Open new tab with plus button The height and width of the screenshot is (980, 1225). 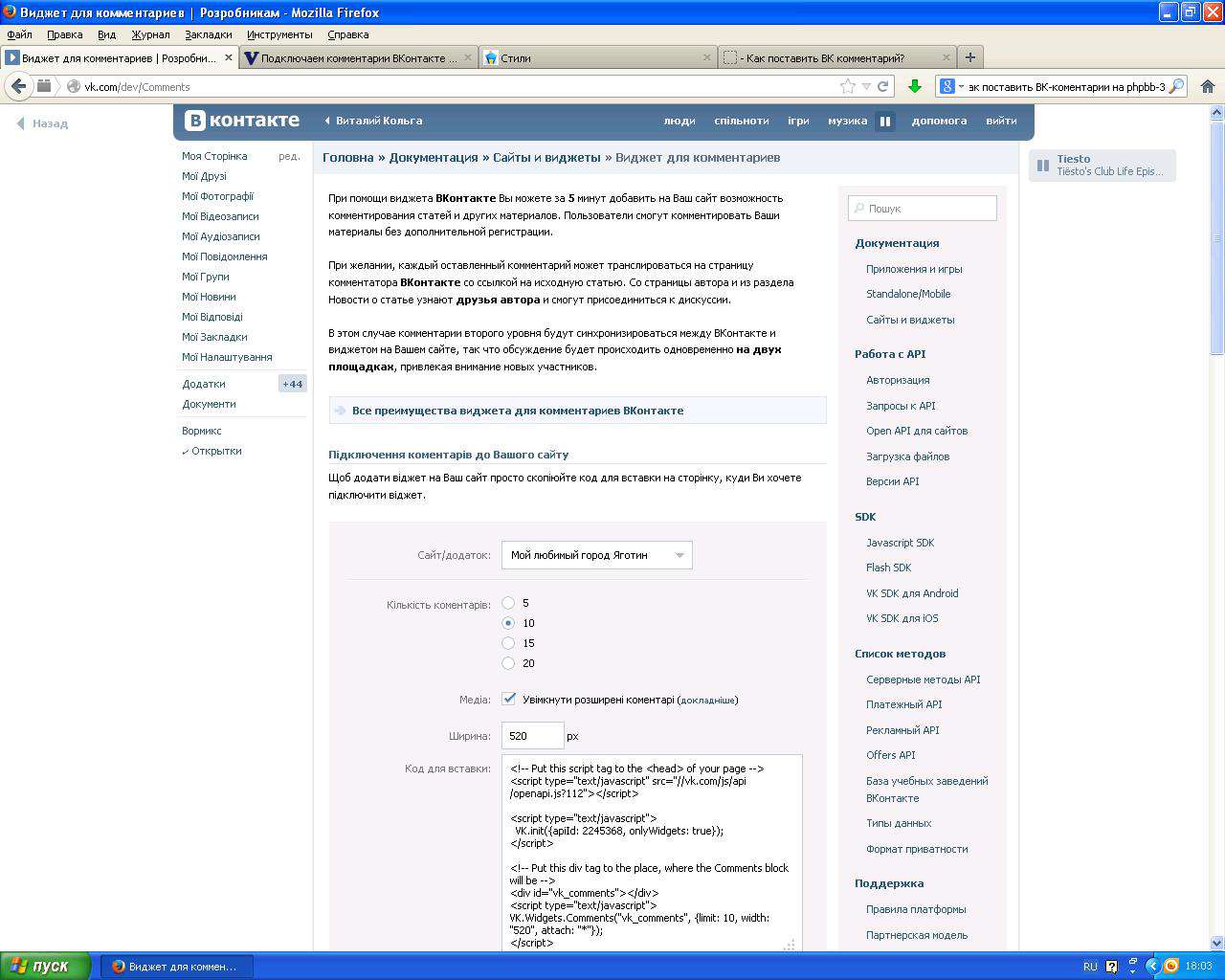tap(969, 57)
